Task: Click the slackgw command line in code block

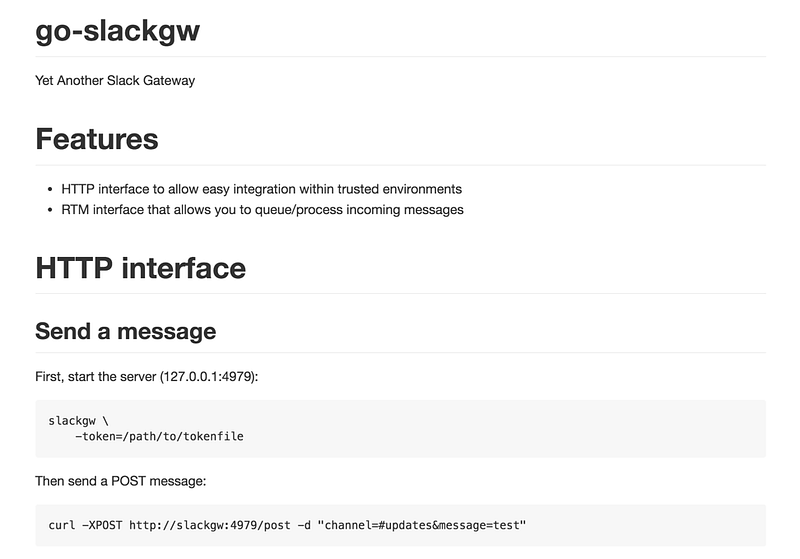Action: point(79,421)
